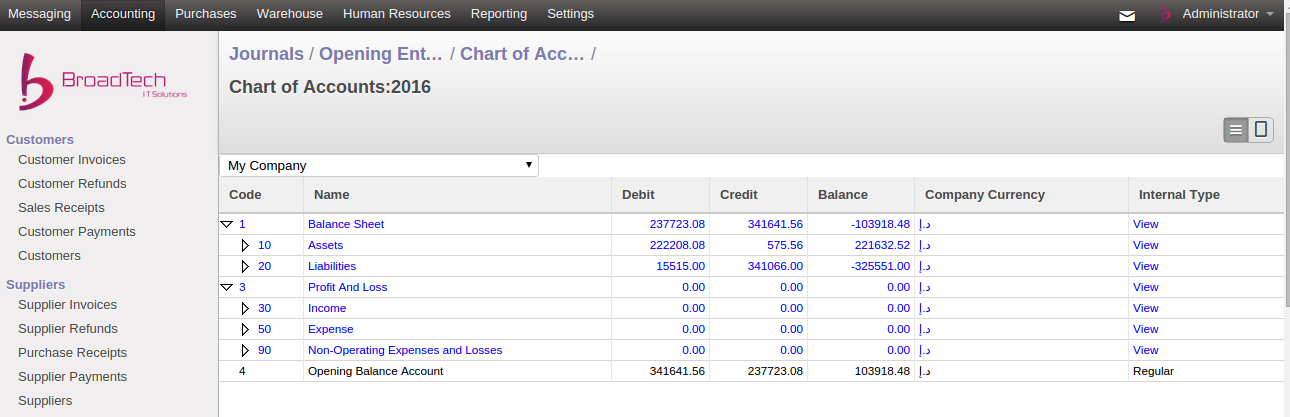The image size is (1290, 417).
Task: Collapse the Profit And Loss row
Action: coord(226,287)
